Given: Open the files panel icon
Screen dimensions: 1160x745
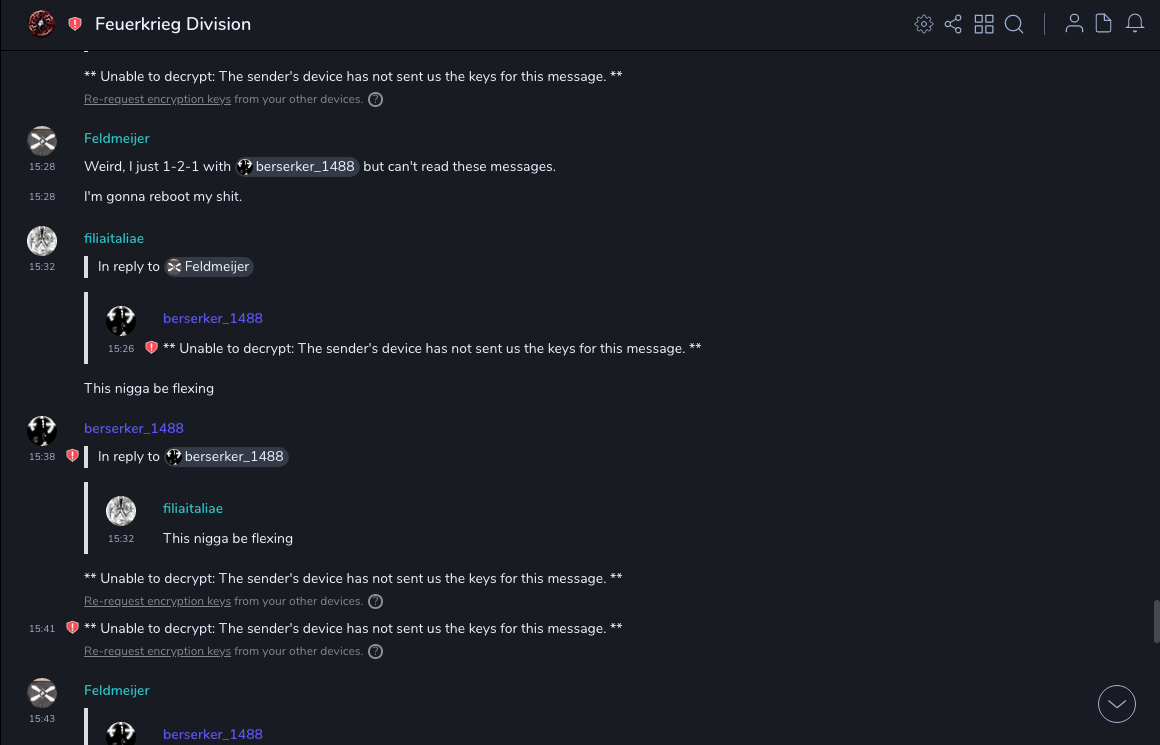Looking at the screenshot, I should (x=1104, y=24).
